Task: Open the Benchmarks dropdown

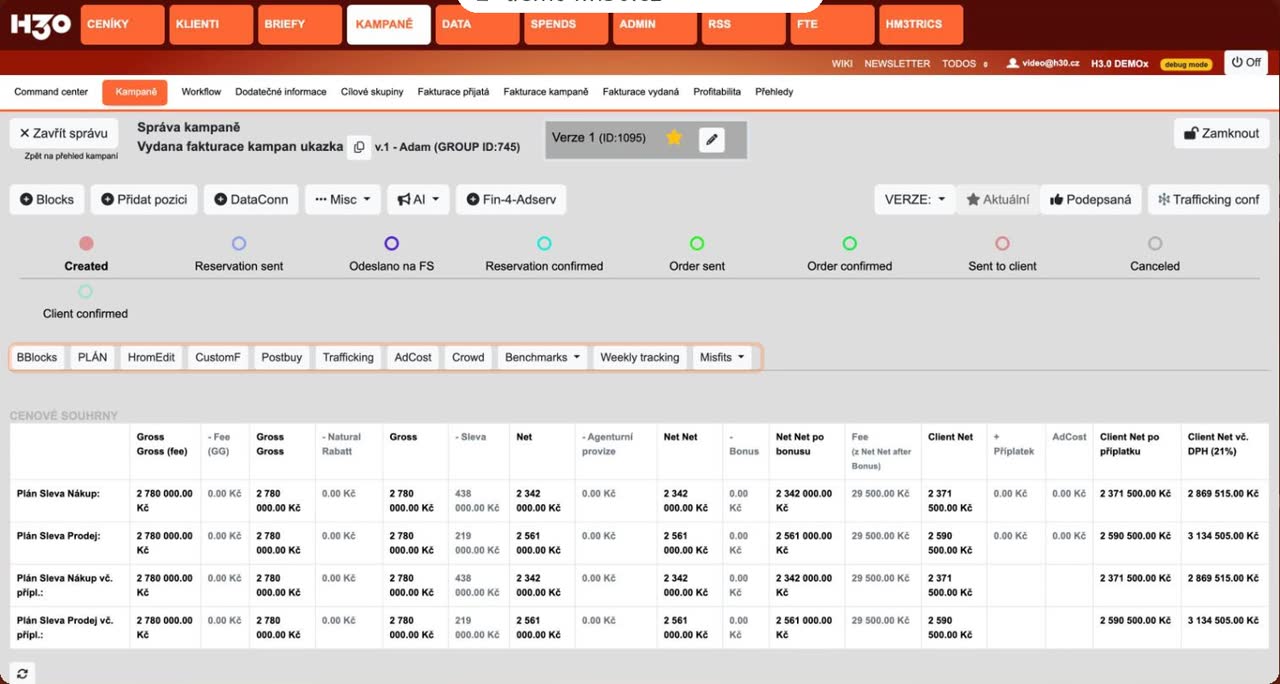Action: 543,357
